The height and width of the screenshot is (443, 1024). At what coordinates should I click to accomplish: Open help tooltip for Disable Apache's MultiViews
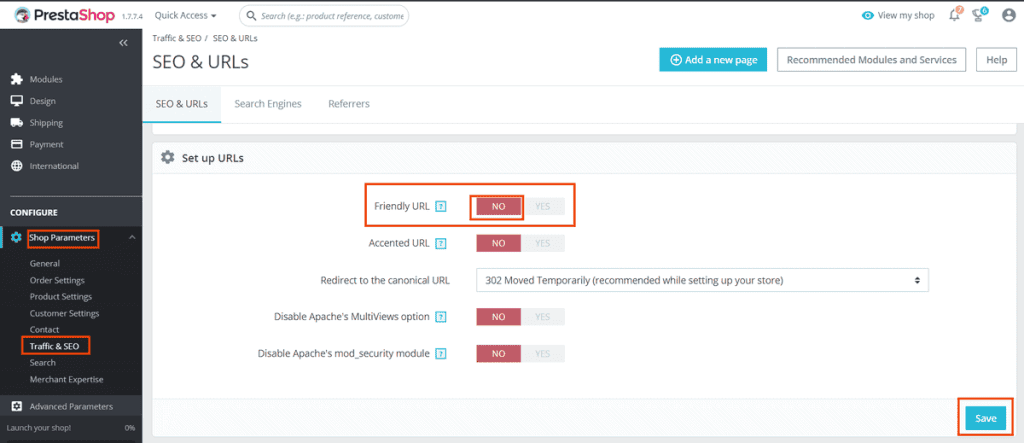pos(441,317)
